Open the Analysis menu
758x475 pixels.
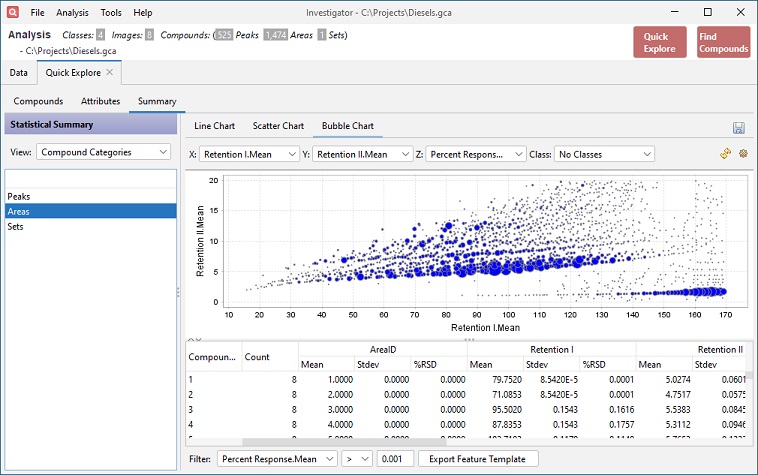point(72,13)
